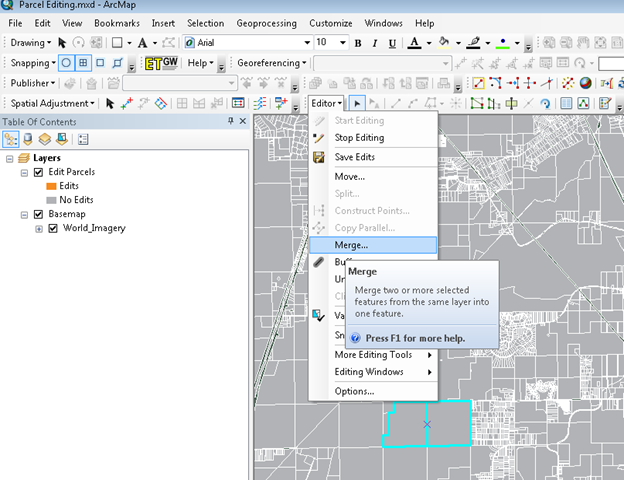624x480 pixels.
Task: Open the Create Features window icon
Action: point(604,103)
